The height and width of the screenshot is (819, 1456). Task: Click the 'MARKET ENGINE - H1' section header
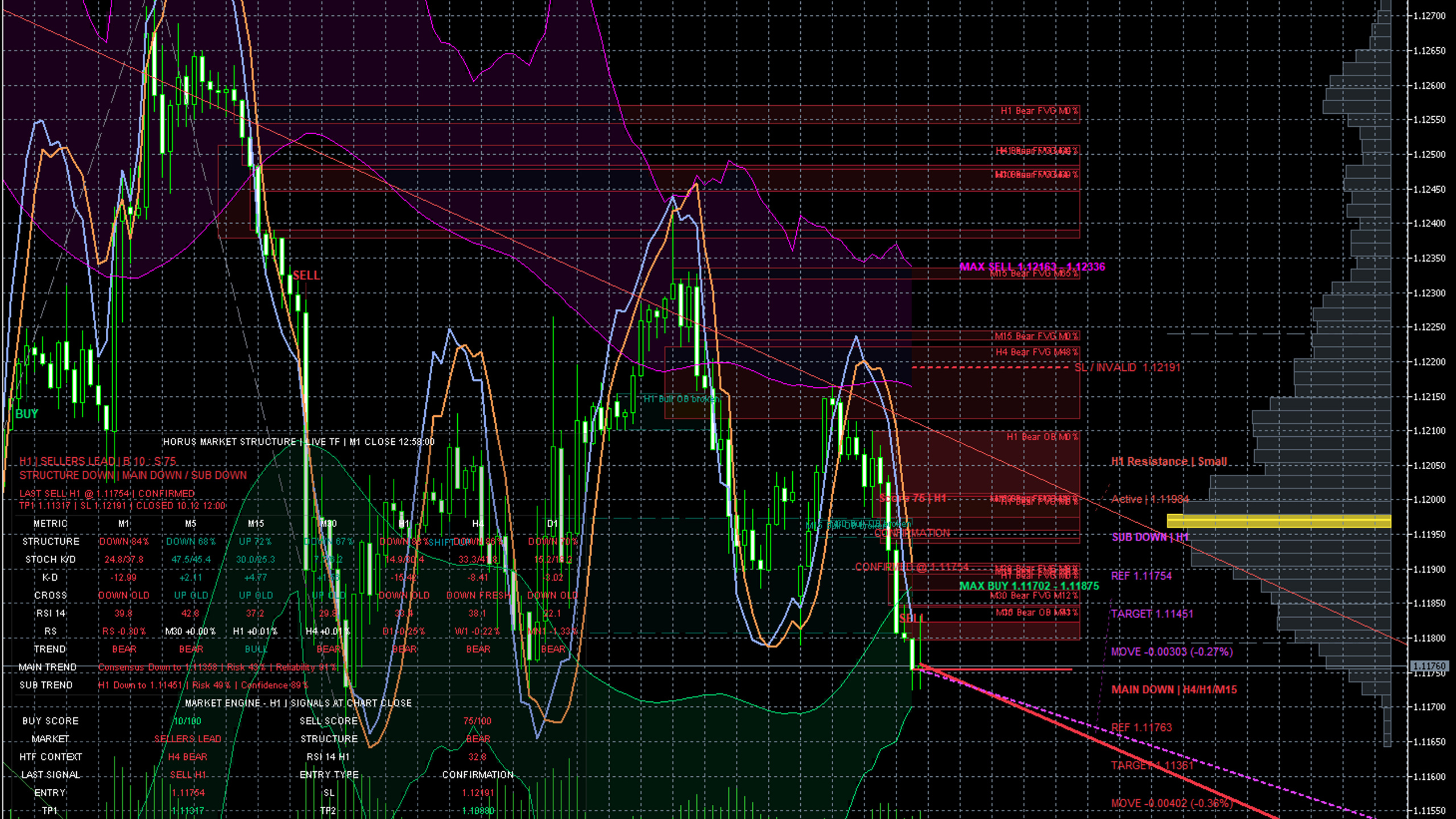click(298, 704)
